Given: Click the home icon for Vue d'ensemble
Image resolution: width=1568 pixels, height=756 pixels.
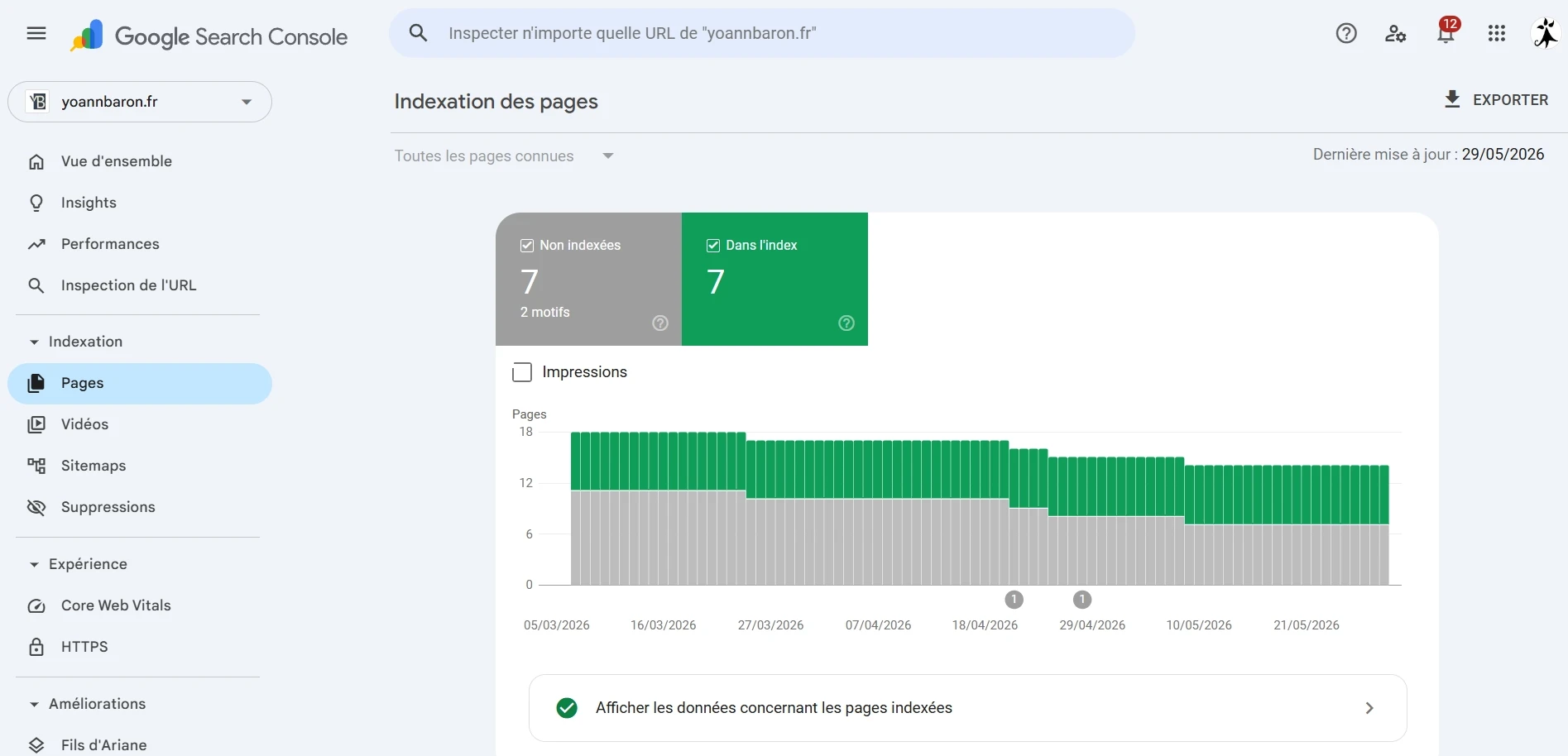Looking at the screenshot, I should [36, 161].
